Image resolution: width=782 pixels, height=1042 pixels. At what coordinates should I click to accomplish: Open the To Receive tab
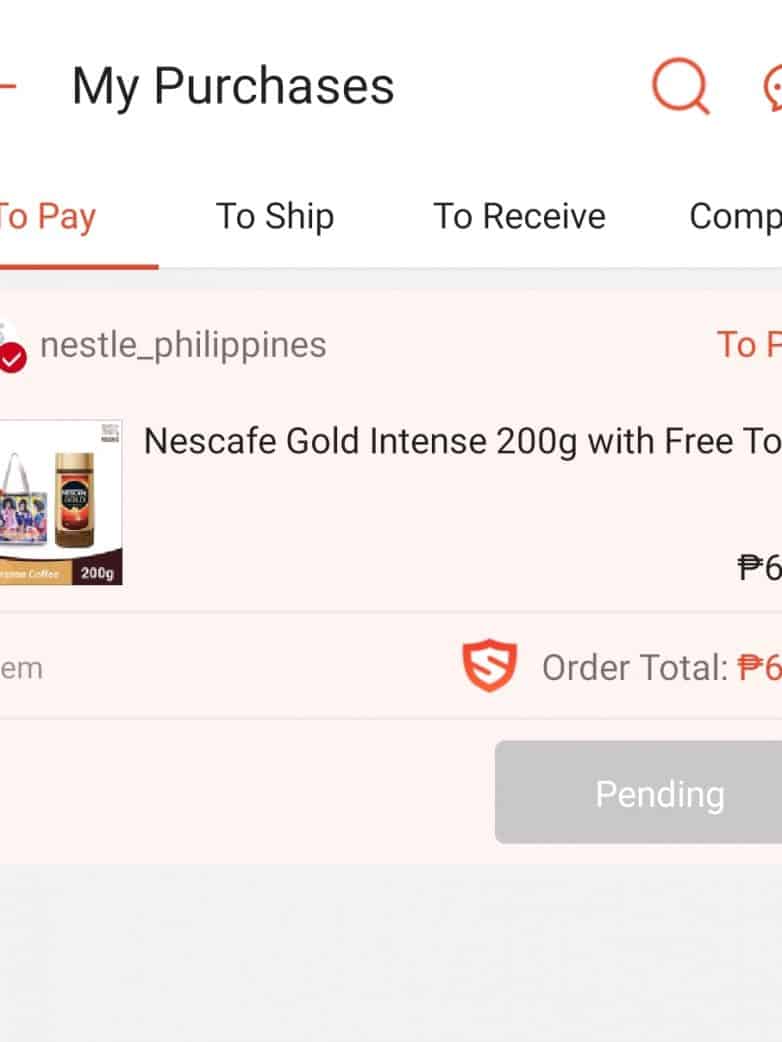[519, 216]
